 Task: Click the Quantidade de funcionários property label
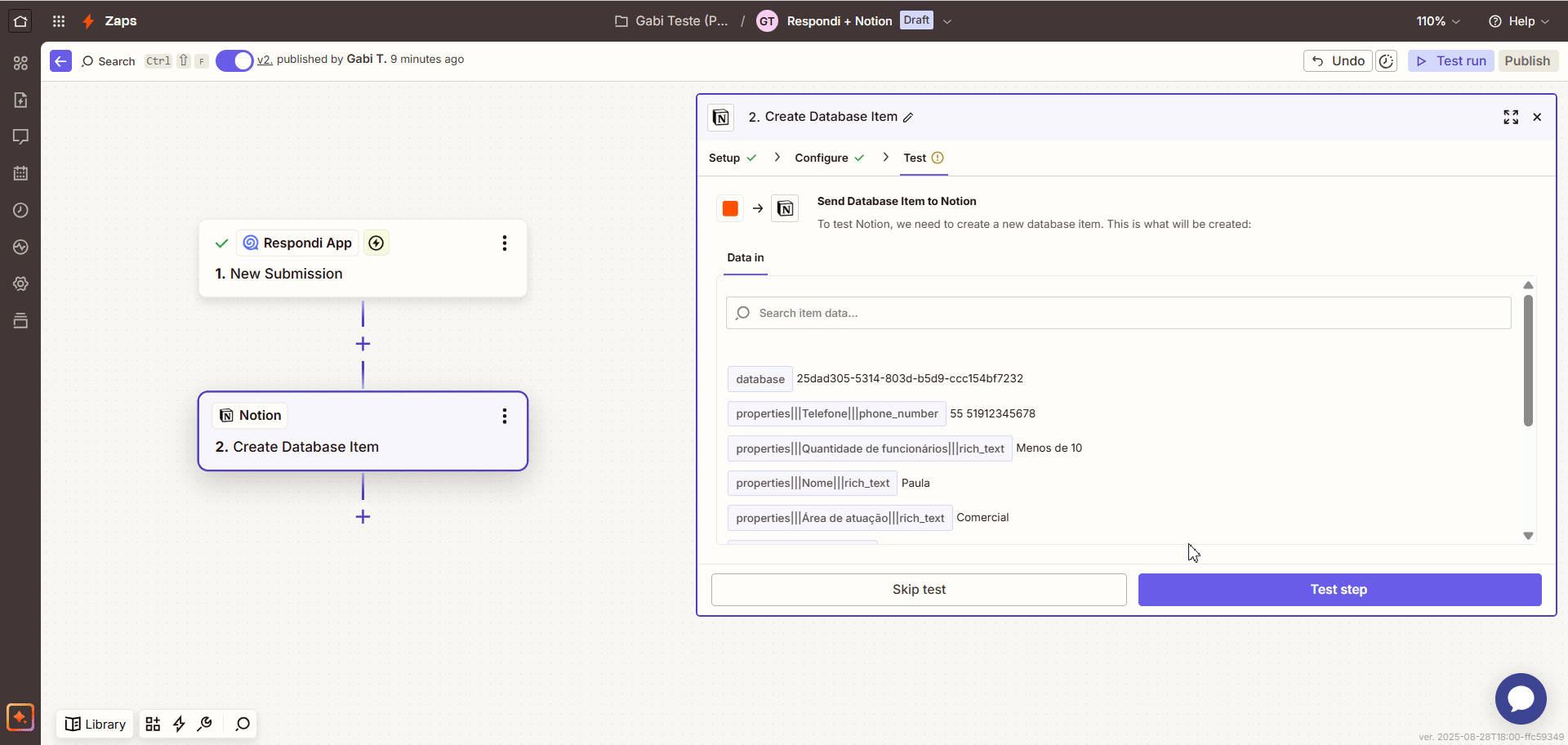pos(870,448)
